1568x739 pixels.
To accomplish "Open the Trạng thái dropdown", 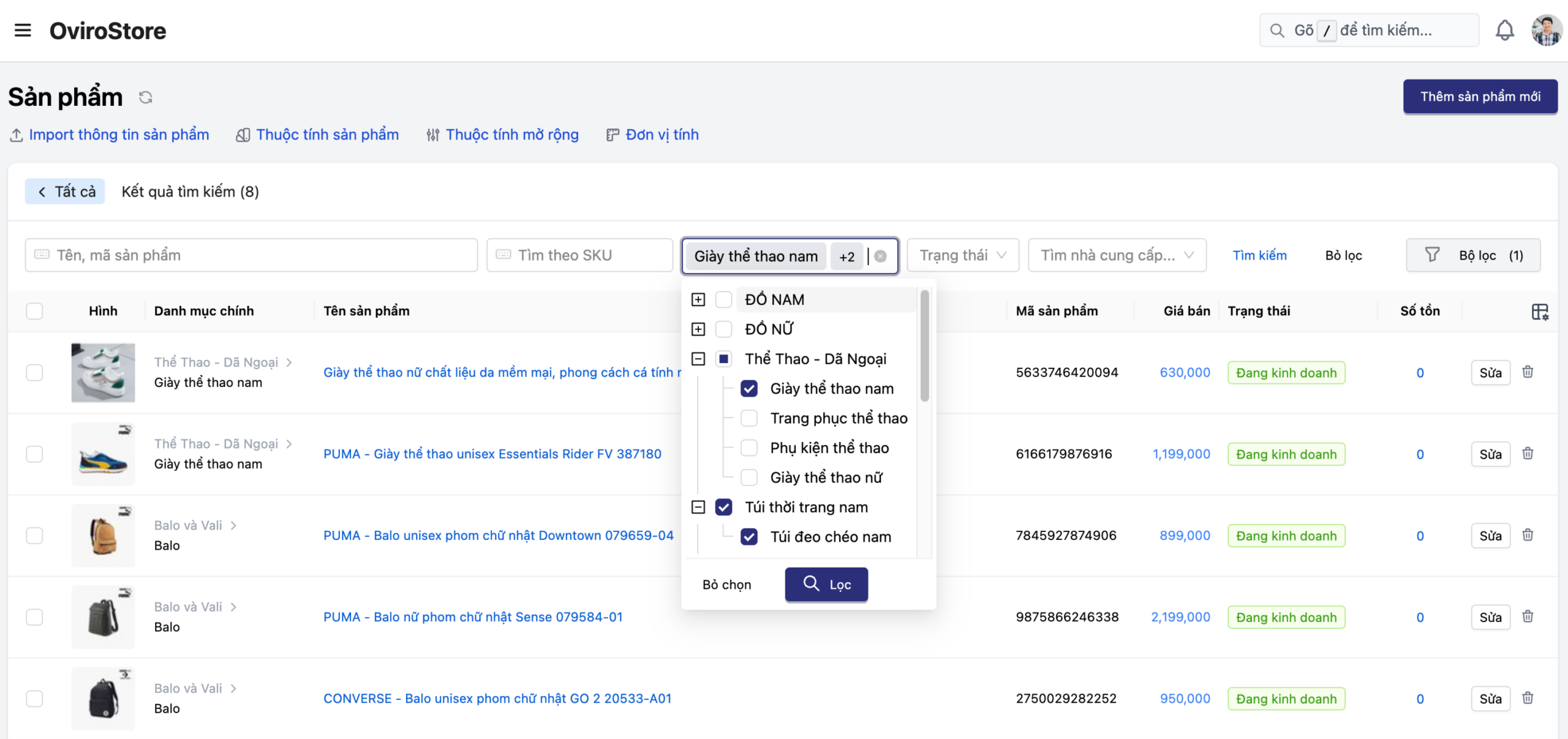I will click(962, 255).
